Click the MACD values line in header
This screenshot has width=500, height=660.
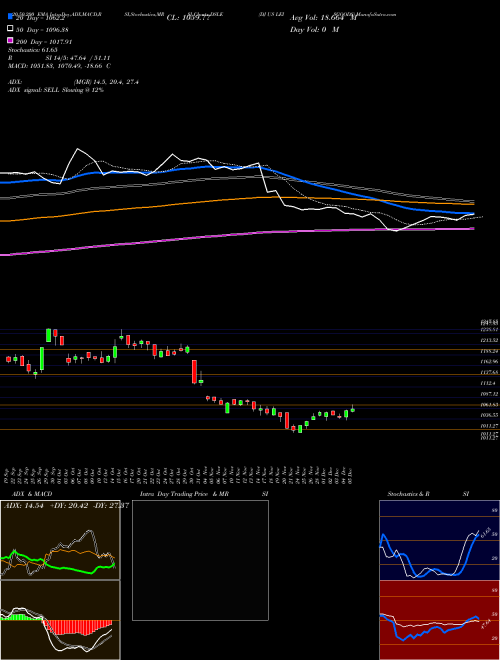click(x=59, y=66)
